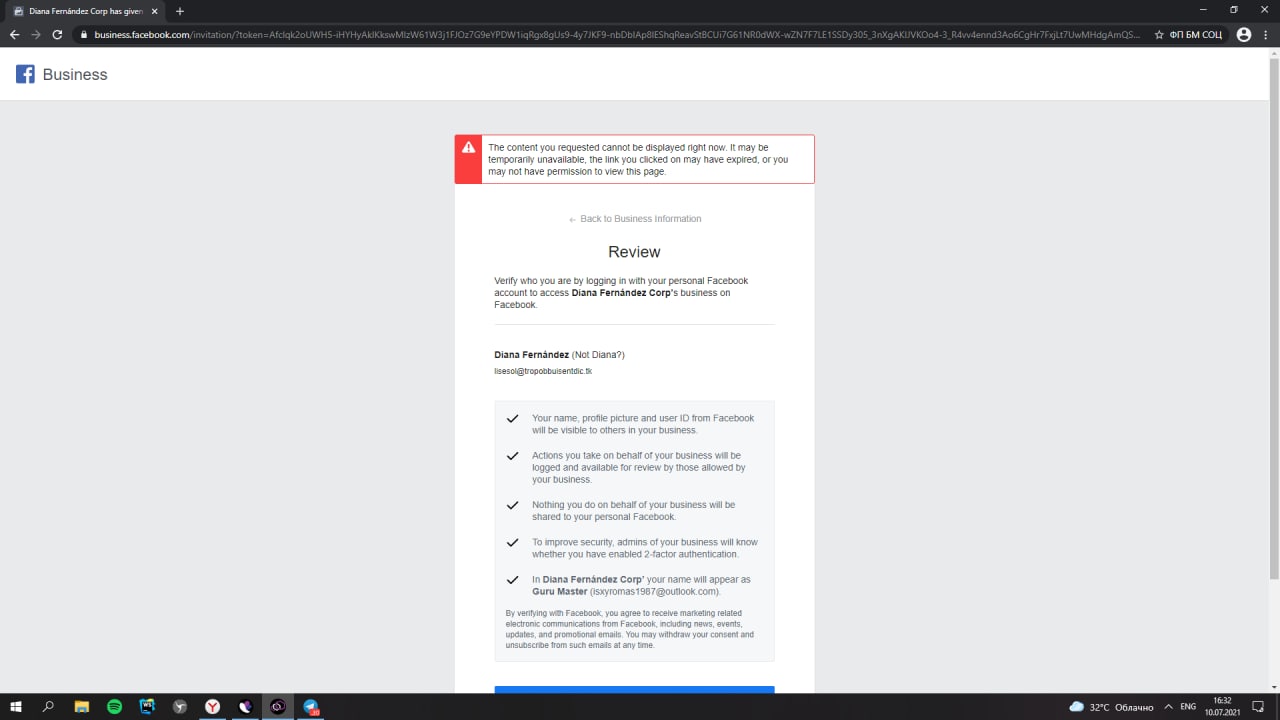The width and height of the screenshot is (1280, 720).
Task: Open Telegram from the taskbar
Action: pos(311,707)
